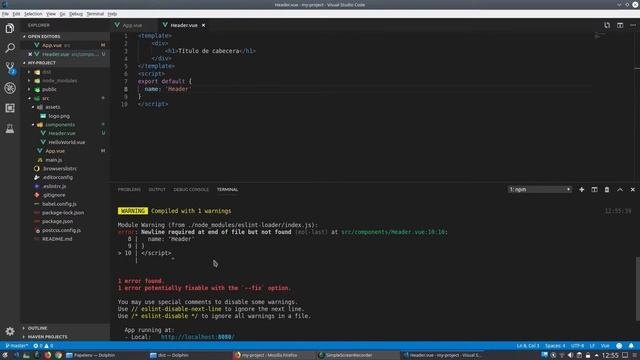Screen dimensions: 640x360
Task: Click volume icon in system tray
Action: tap(571, 355)
